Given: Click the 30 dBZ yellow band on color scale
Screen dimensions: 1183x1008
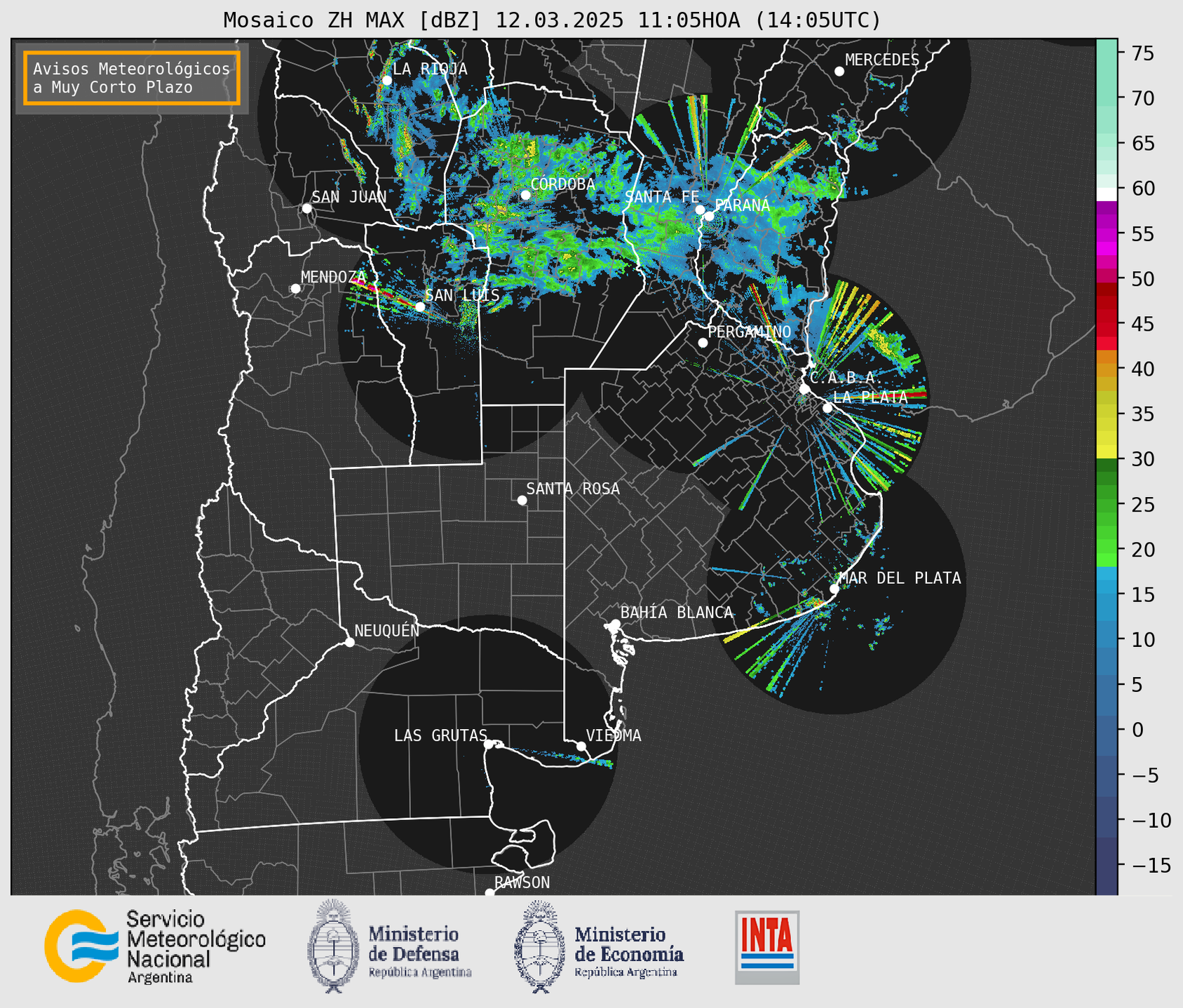Looking at the screenshot, I should (1107, 452).
